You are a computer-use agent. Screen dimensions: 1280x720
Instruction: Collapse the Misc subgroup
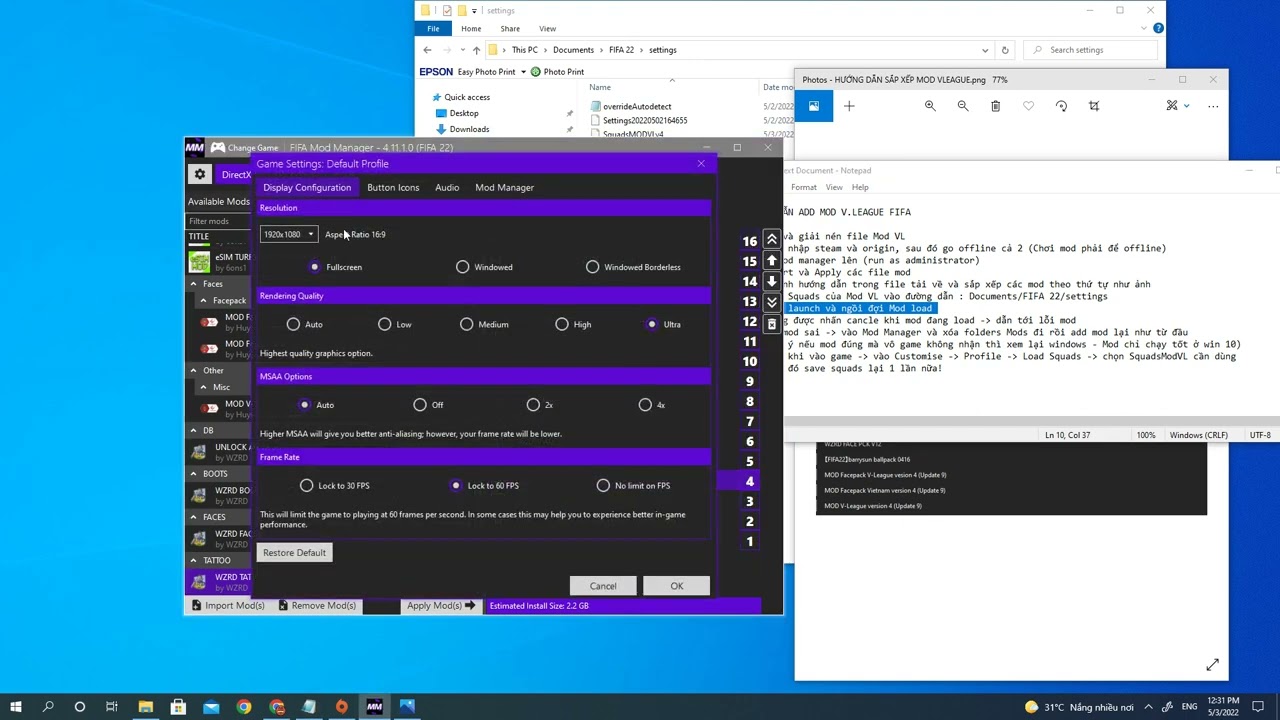pyautogui.click(x=204, y=387)
